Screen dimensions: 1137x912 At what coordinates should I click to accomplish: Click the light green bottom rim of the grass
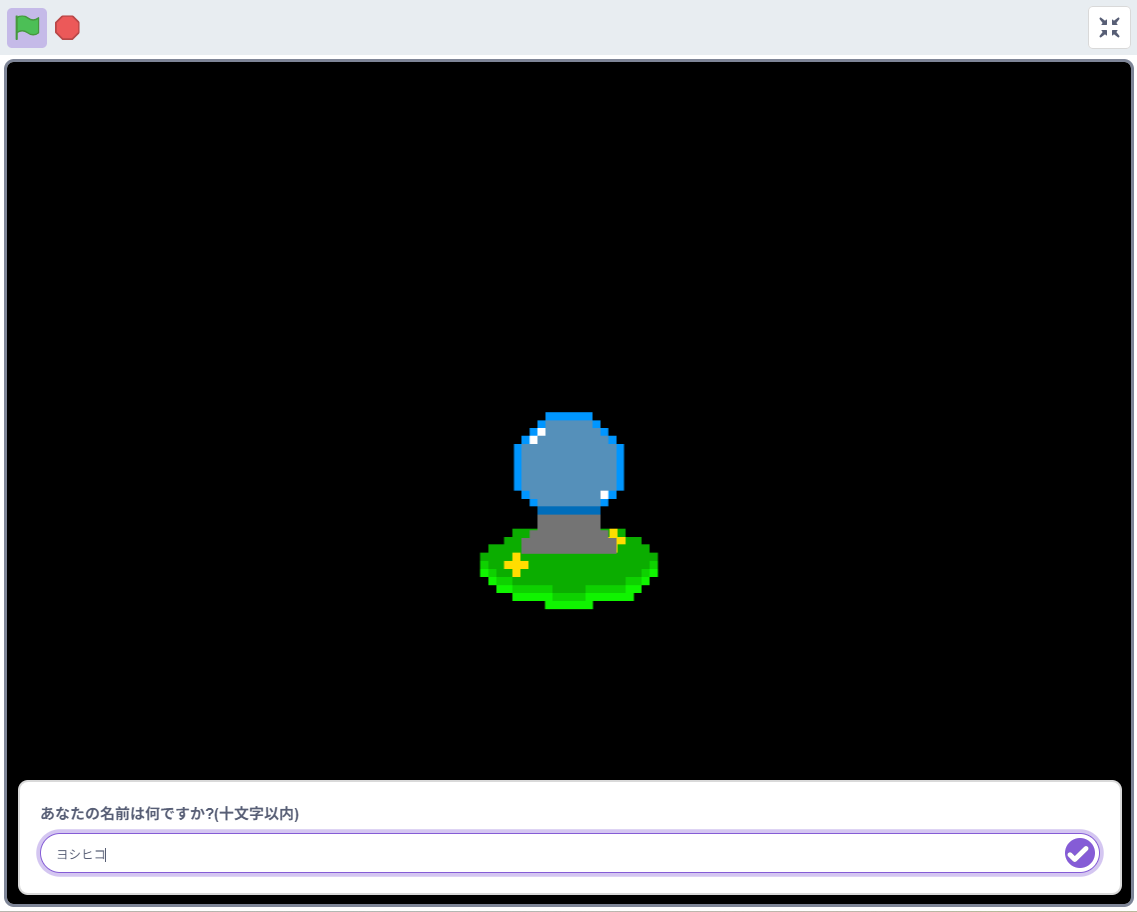click(x=568, y=603)
